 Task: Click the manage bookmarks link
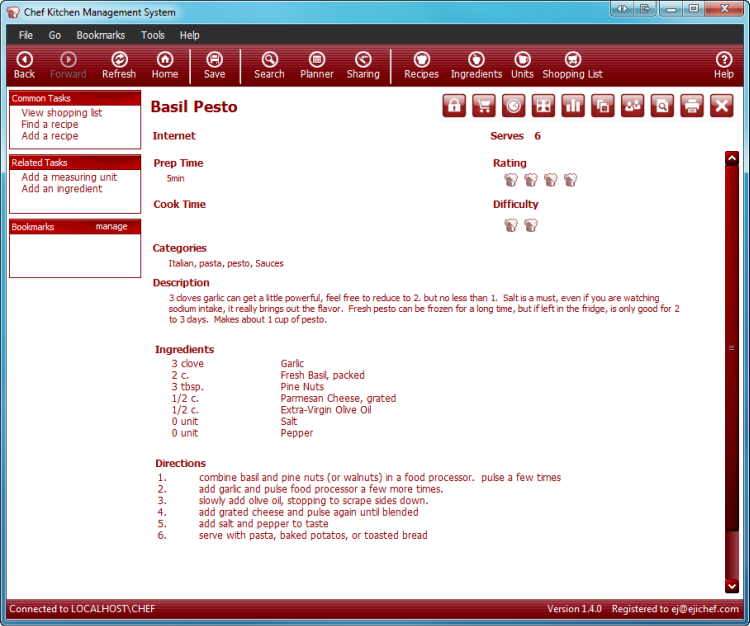pos(111,227)
